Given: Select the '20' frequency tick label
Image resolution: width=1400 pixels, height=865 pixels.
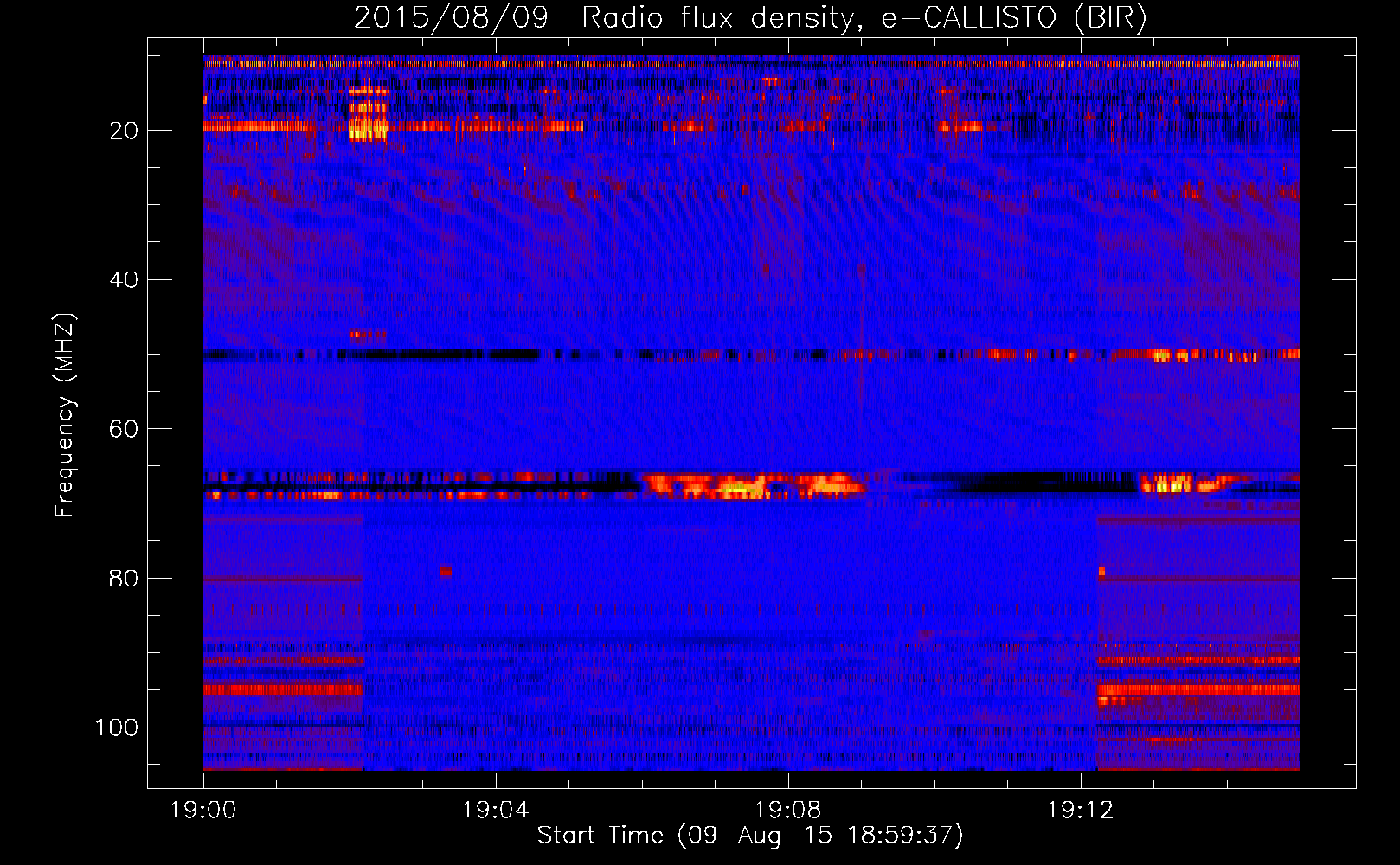Looking at the screenshot, I should pos(124,131).
